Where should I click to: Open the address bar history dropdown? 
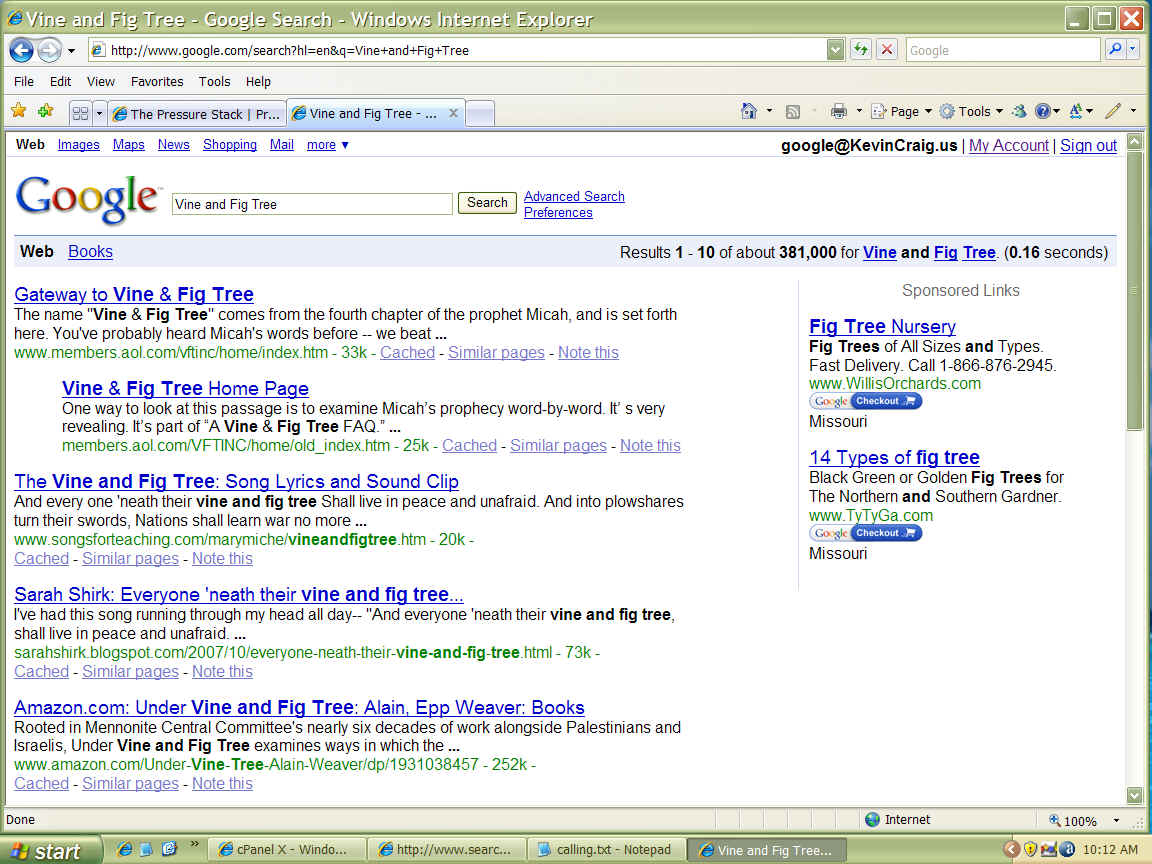coord(835,50)
